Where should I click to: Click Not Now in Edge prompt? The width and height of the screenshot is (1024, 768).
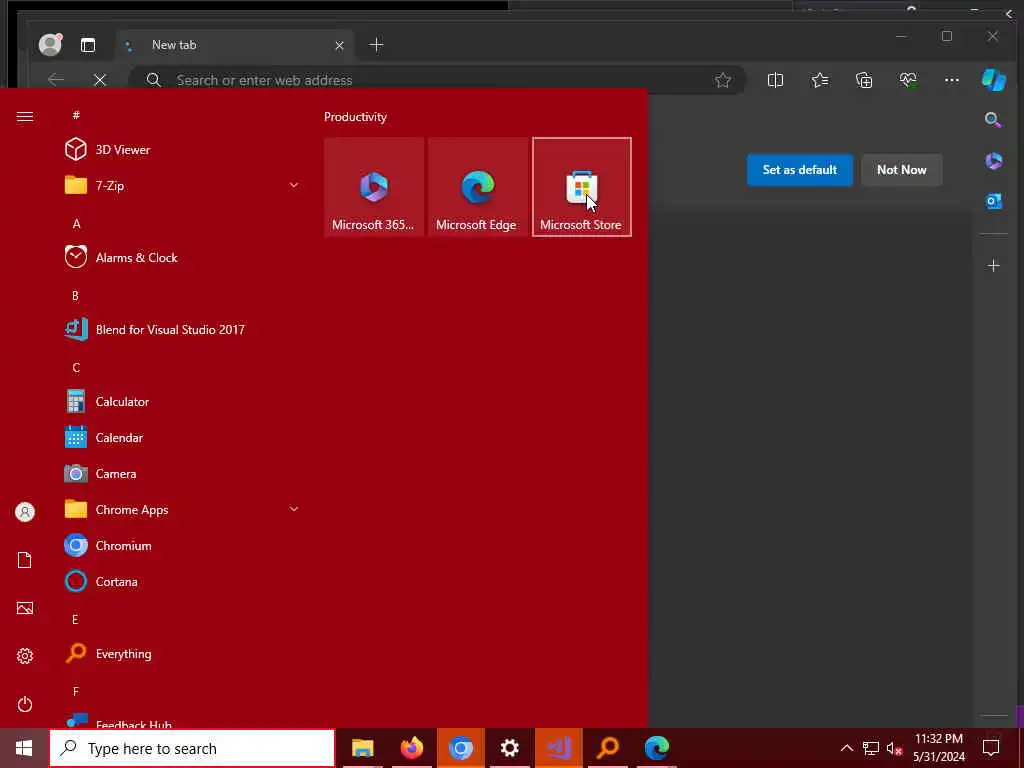click(x=901, y=170)
